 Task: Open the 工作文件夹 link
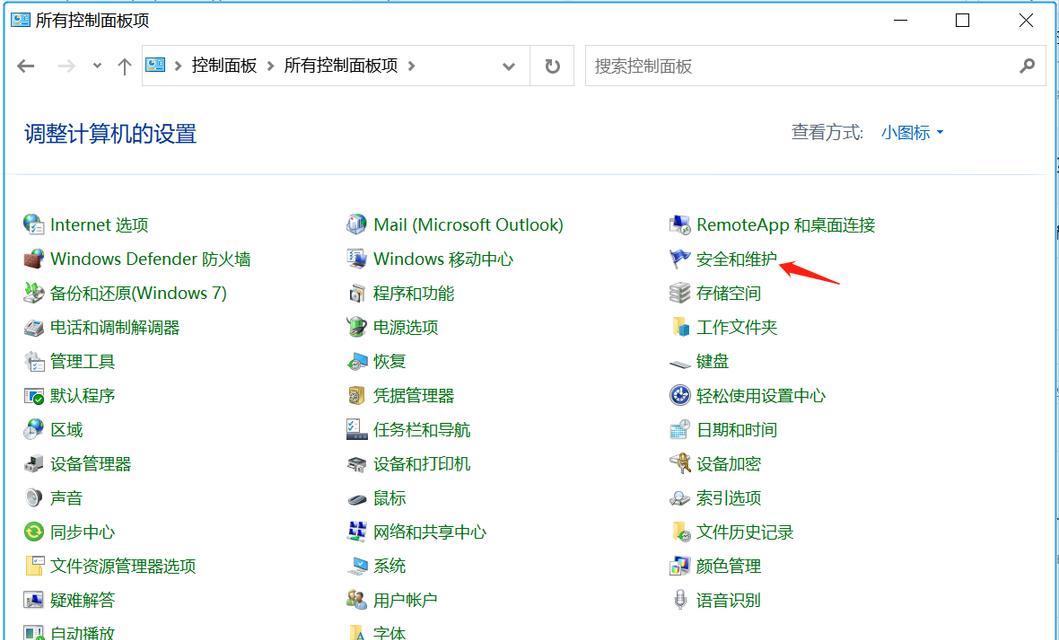coord(737,327)
